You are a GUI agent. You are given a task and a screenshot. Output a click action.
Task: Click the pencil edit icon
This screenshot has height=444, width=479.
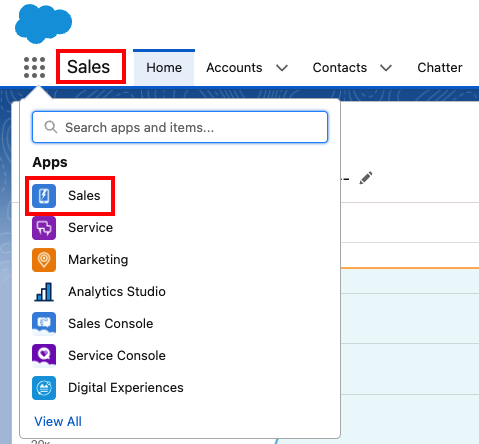pyautogui.click(x=366, y=178)
